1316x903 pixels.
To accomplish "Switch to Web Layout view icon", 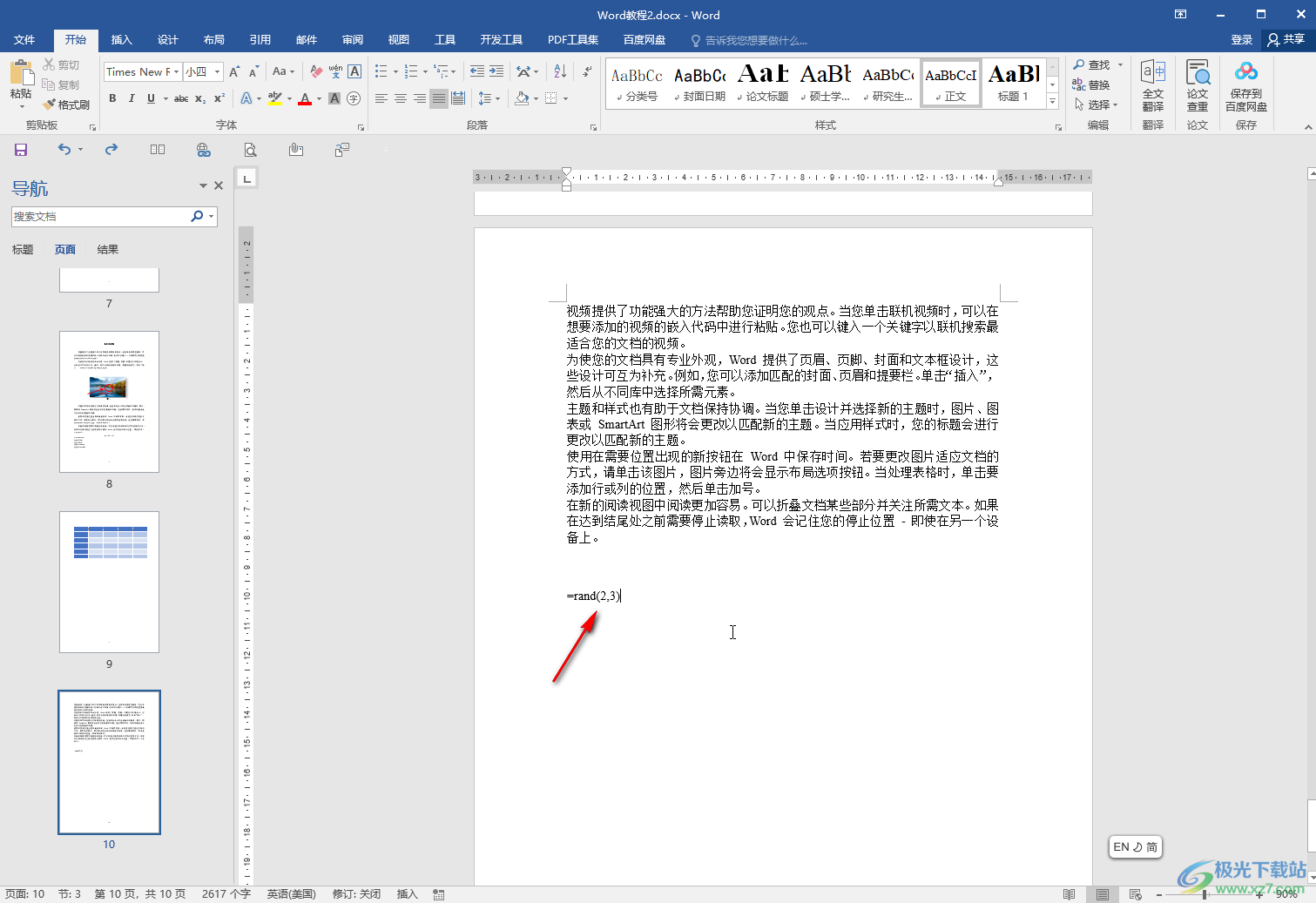I will click(x=1135, y=894).
